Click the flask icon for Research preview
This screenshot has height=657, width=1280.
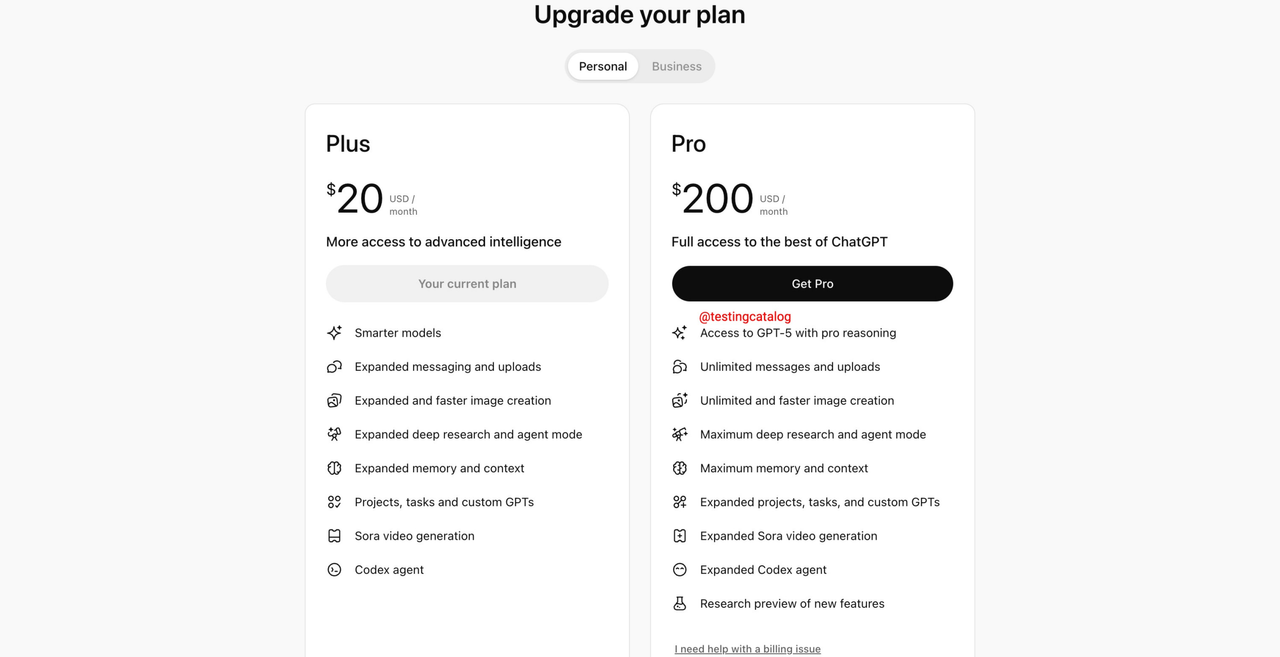click(680, 604)
